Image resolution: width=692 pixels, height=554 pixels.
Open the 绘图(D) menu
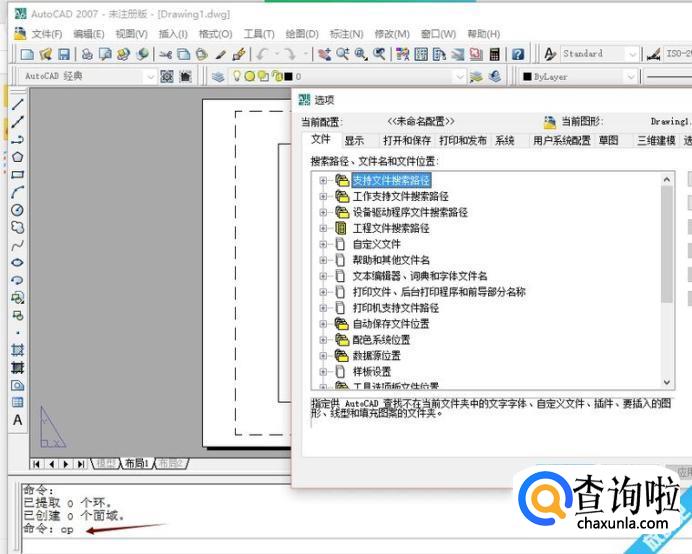pos(302,34)
